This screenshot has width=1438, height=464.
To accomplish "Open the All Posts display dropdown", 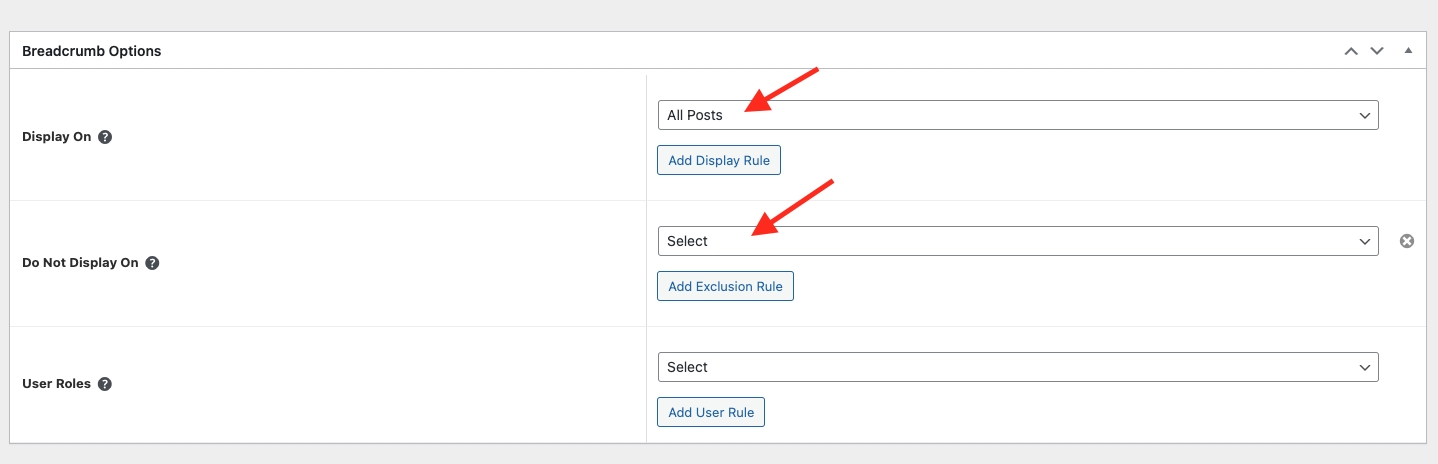I will 1017,115.
